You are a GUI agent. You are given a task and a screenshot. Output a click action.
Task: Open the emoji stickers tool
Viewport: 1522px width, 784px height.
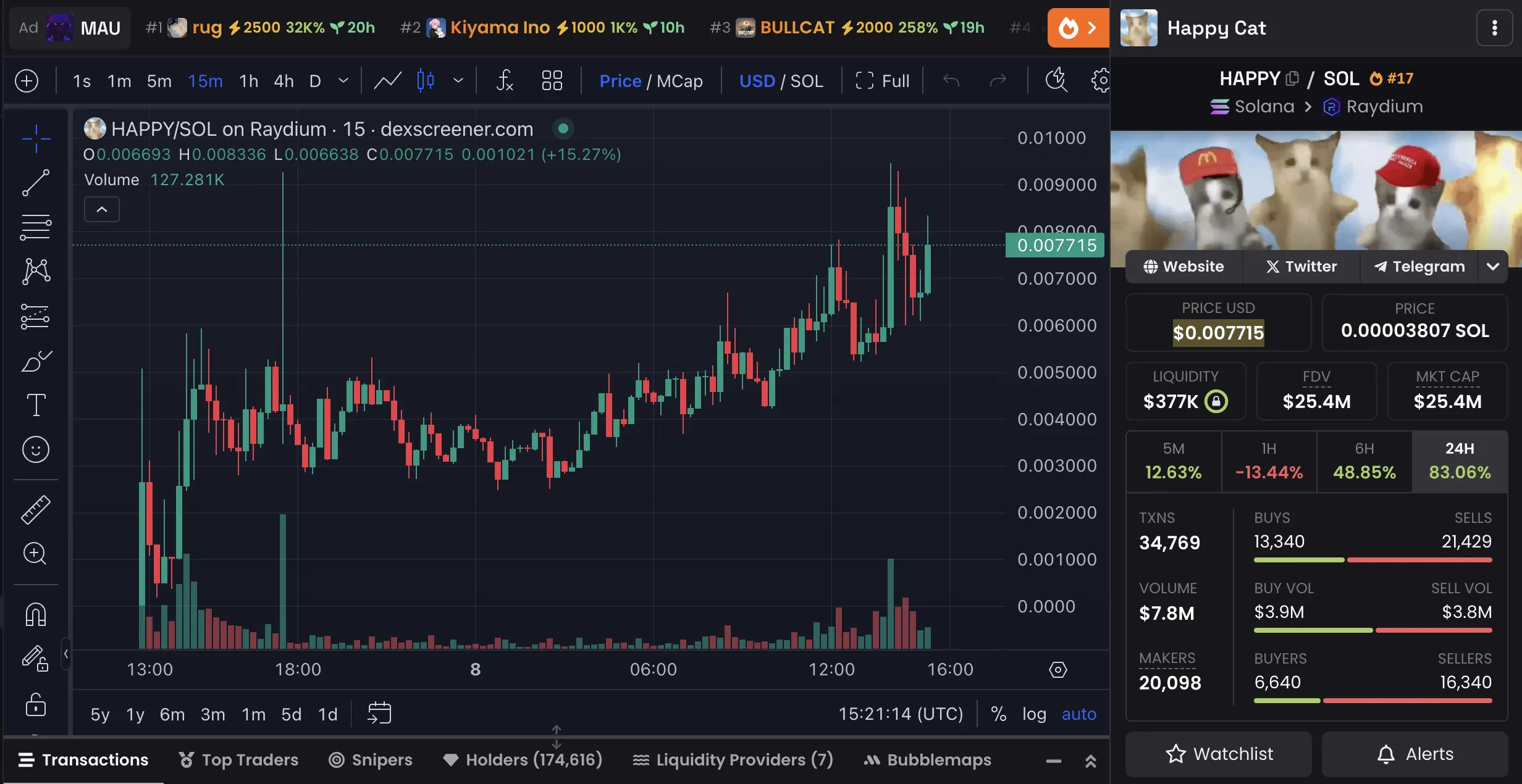[x=36, y=449]
